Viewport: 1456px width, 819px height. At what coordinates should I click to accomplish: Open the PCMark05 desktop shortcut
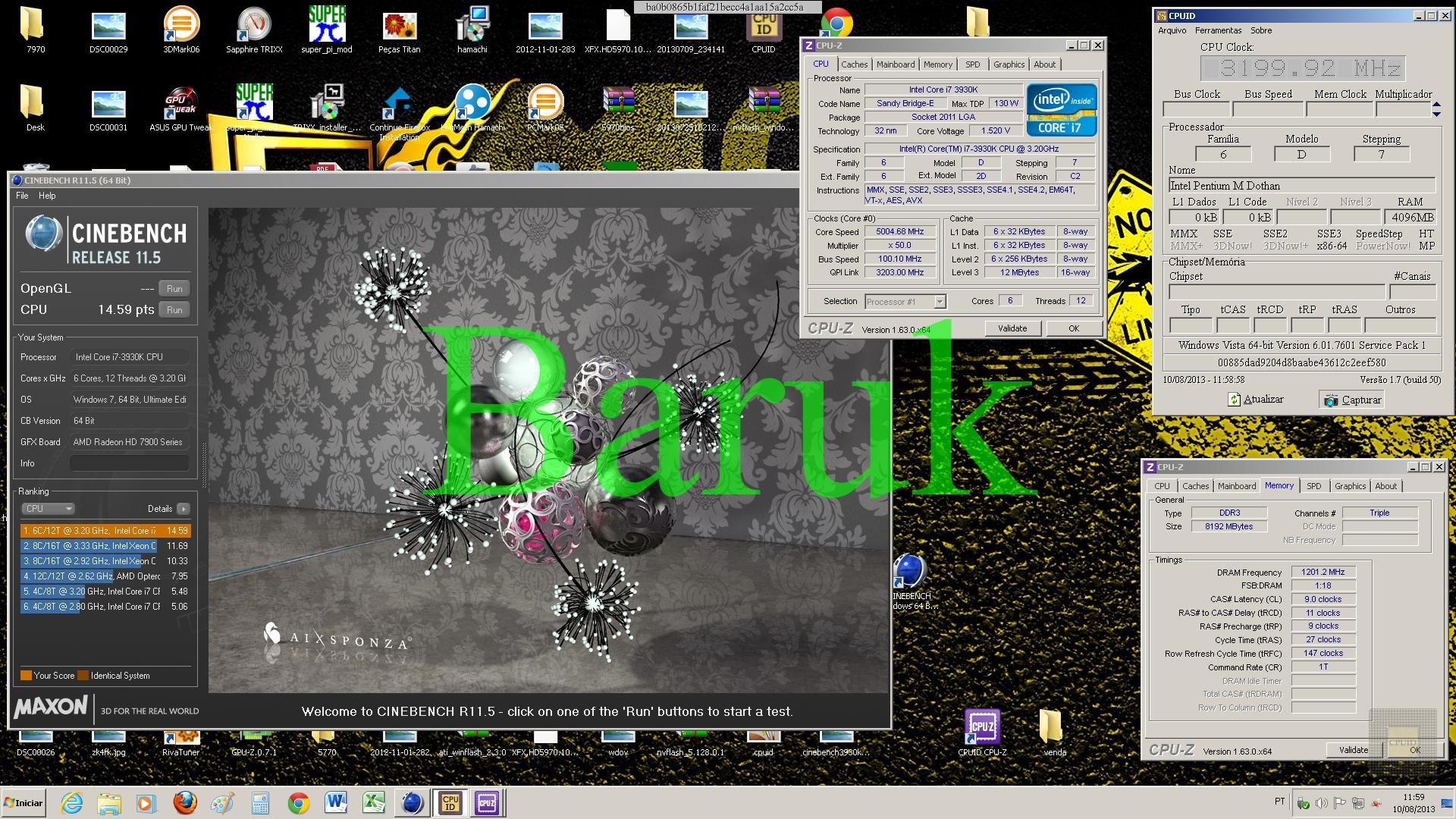545,109
